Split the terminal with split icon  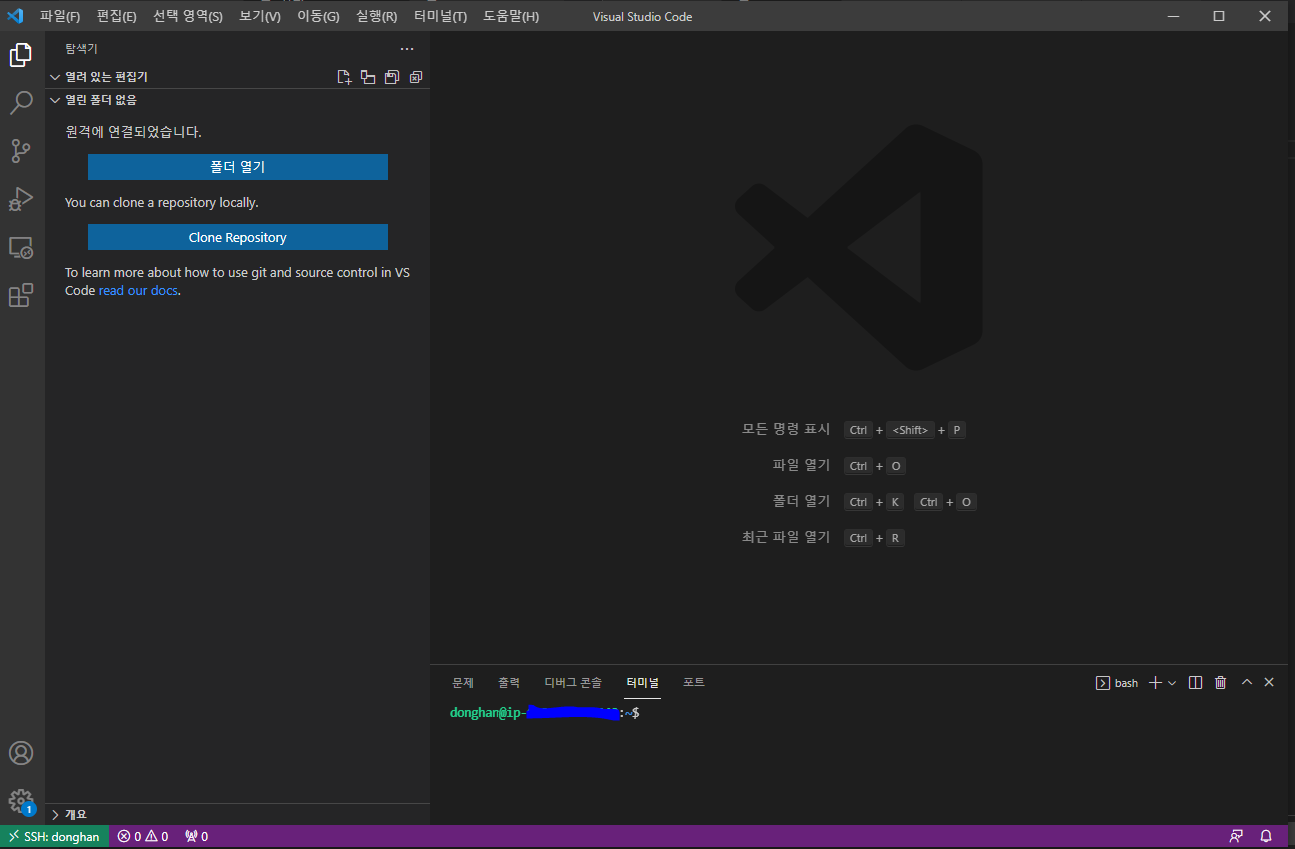coord(1195,683)
